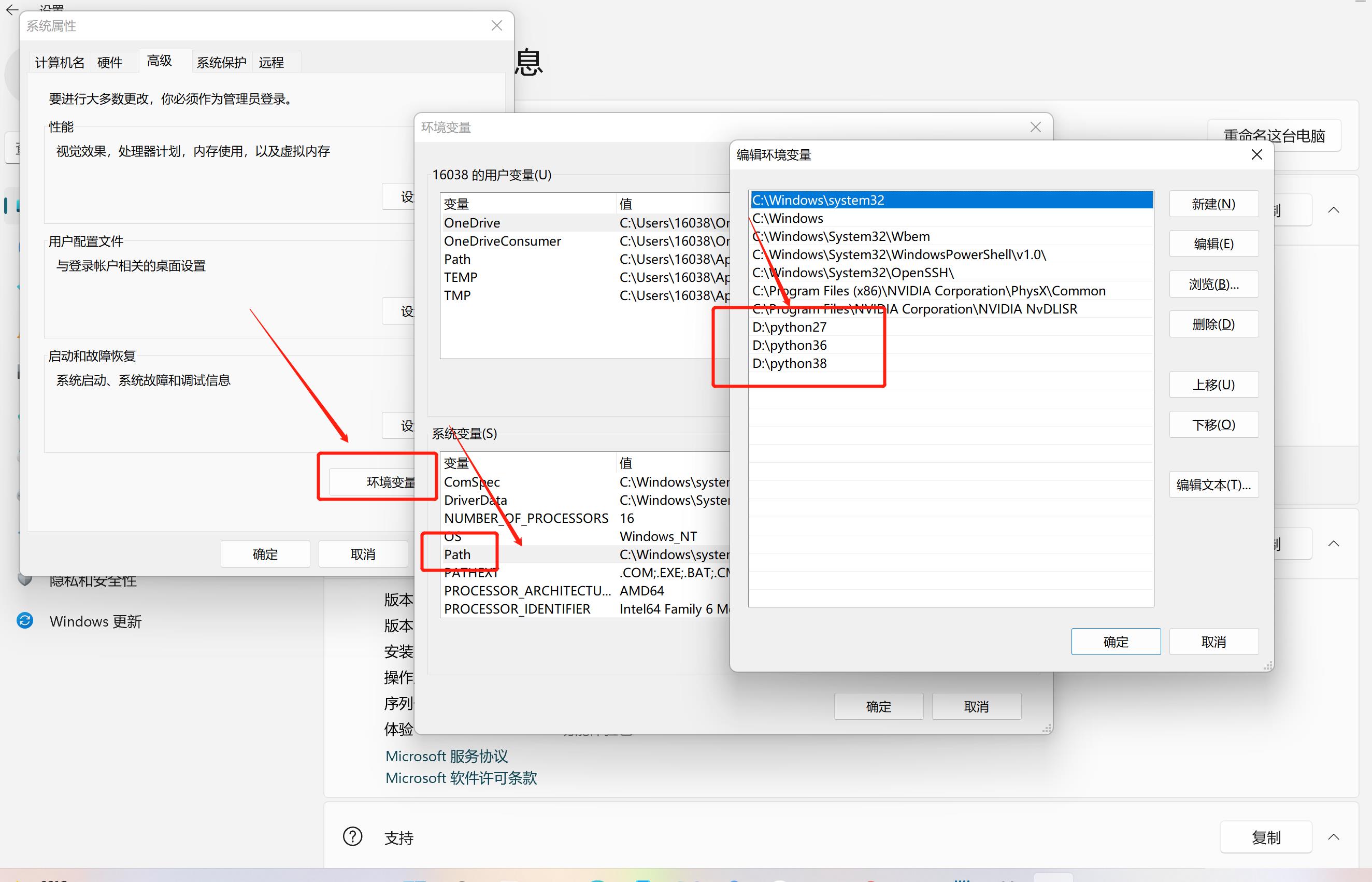Close the Environment Variables dialog

(x=1035, y=127)
